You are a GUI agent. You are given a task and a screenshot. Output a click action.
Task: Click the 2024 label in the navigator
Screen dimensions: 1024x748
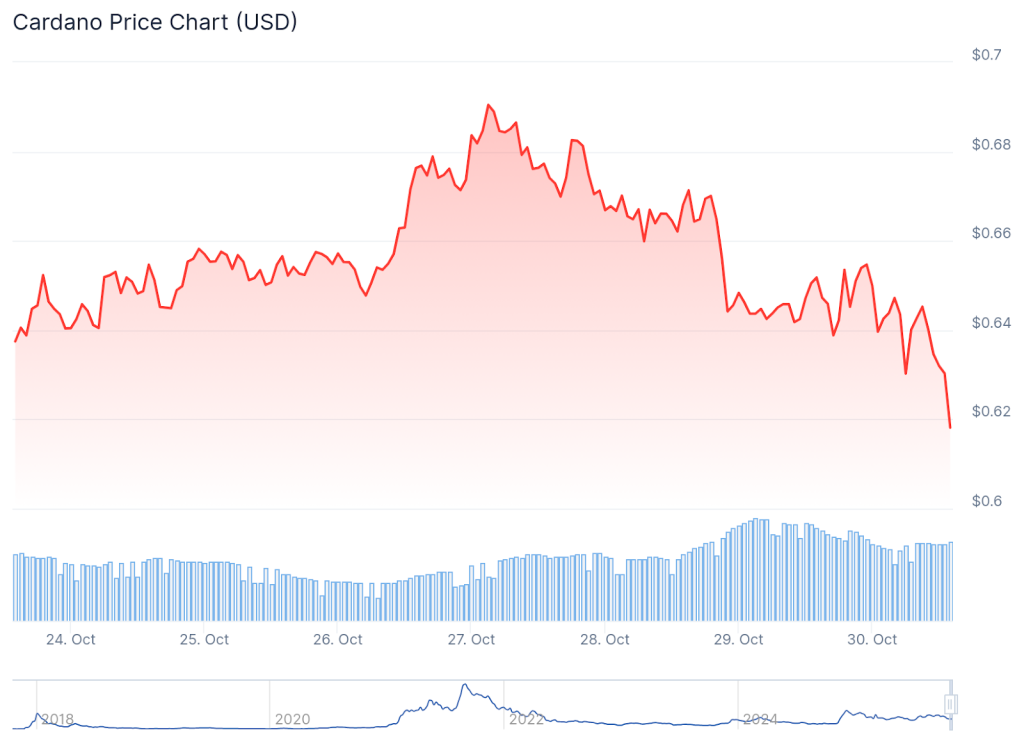(x=760, y=719)
